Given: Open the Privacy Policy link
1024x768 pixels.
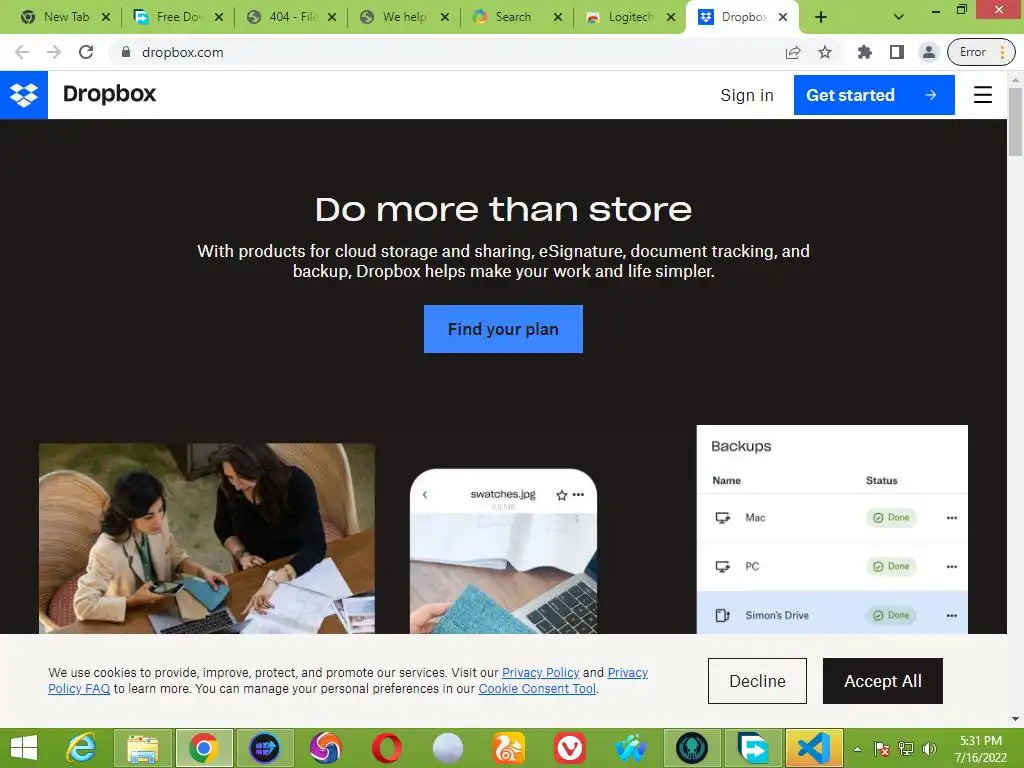Looking at the screenshot, I should tap(540, 673).
